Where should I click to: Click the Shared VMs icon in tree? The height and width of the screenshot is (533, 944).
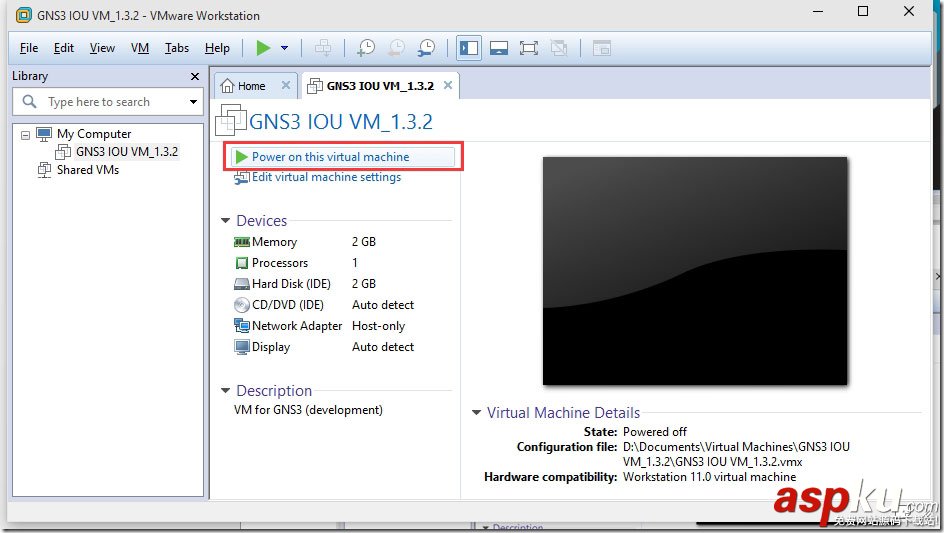click(45, 170)
